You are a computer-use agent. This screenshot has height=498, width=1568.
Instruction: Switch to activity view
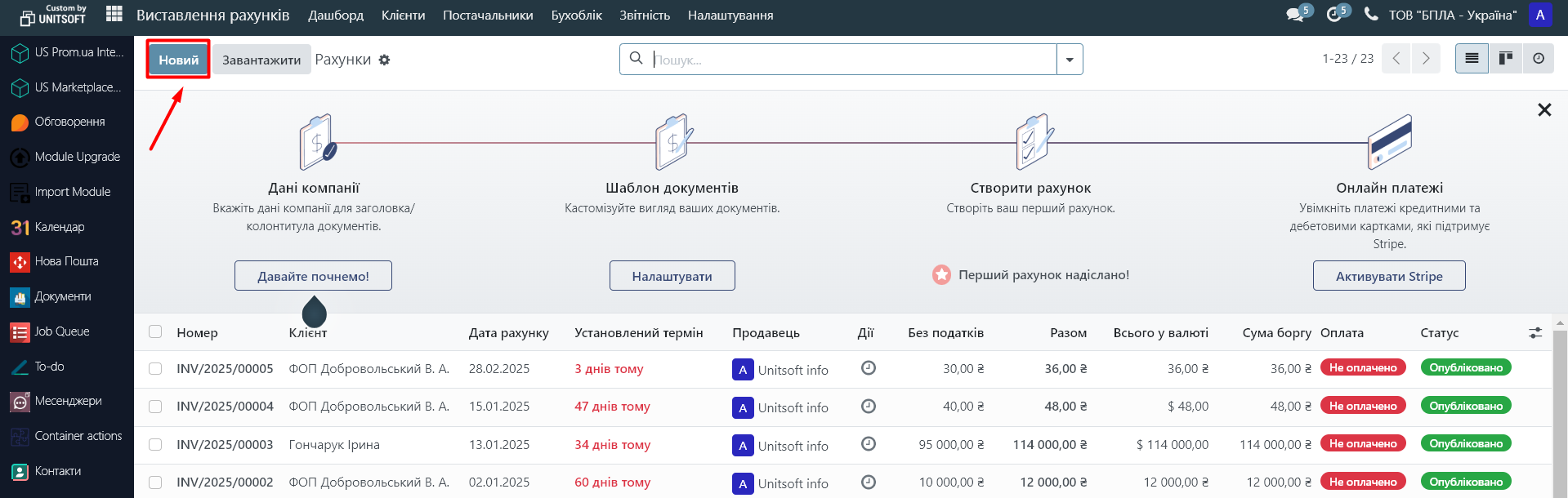pyautogui.click(x=1539, y=59)
